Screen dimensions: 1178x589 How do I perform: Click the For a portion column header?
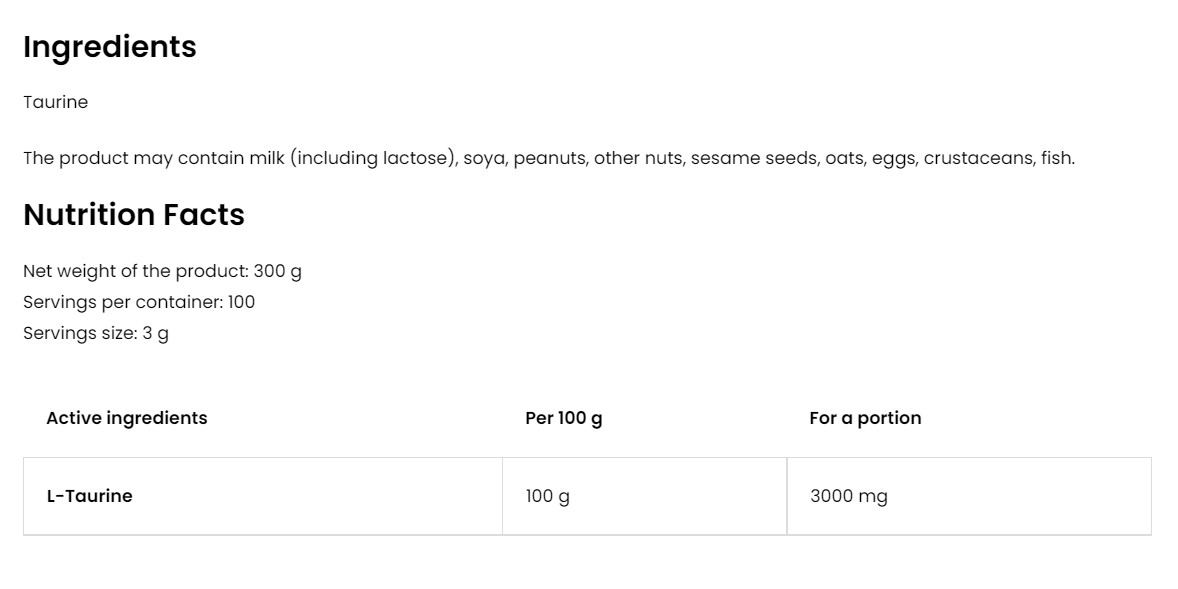[x=865, y=418]
